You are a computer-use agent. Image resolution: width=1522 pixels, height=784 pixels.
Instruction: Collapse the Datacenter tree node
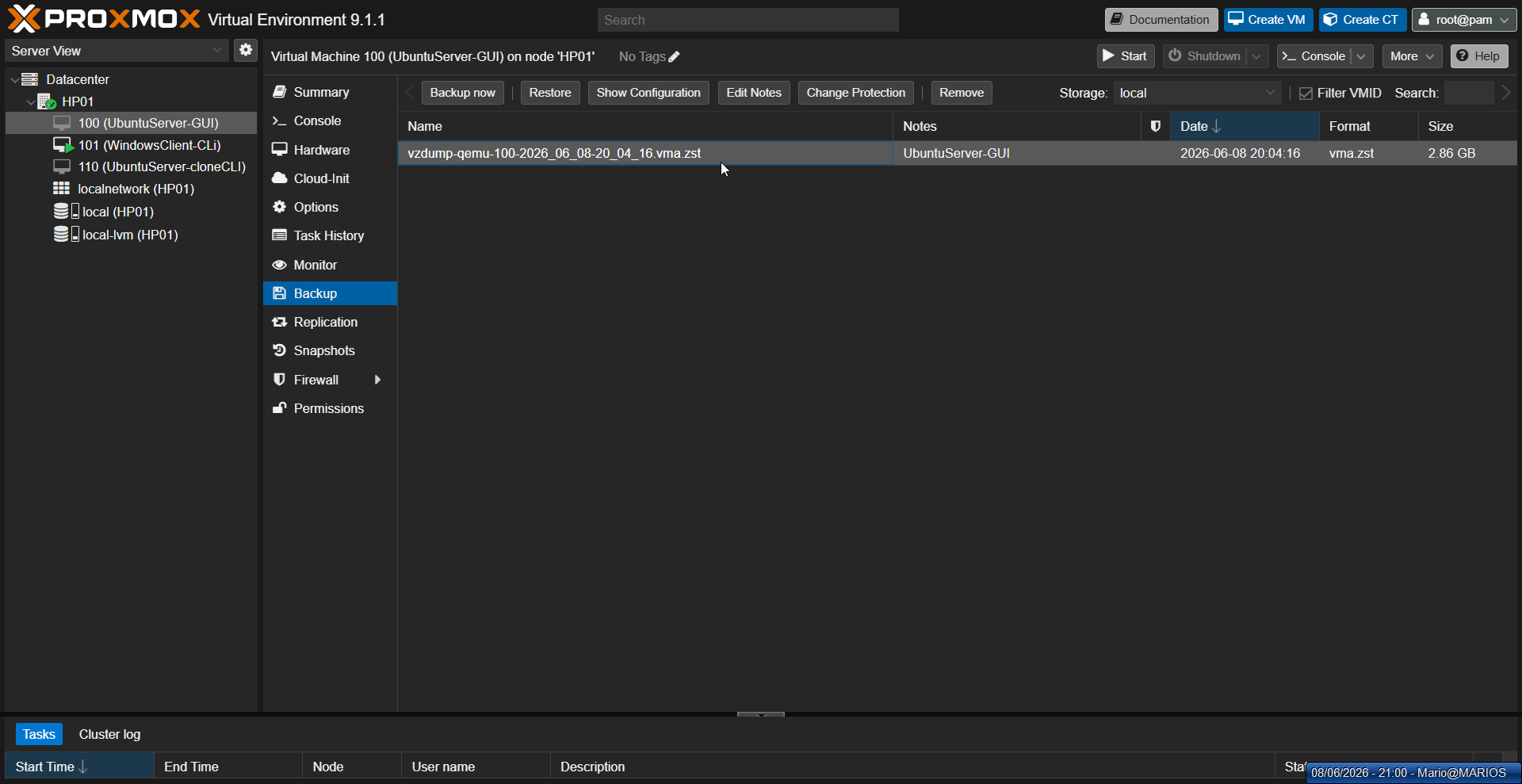14,79
